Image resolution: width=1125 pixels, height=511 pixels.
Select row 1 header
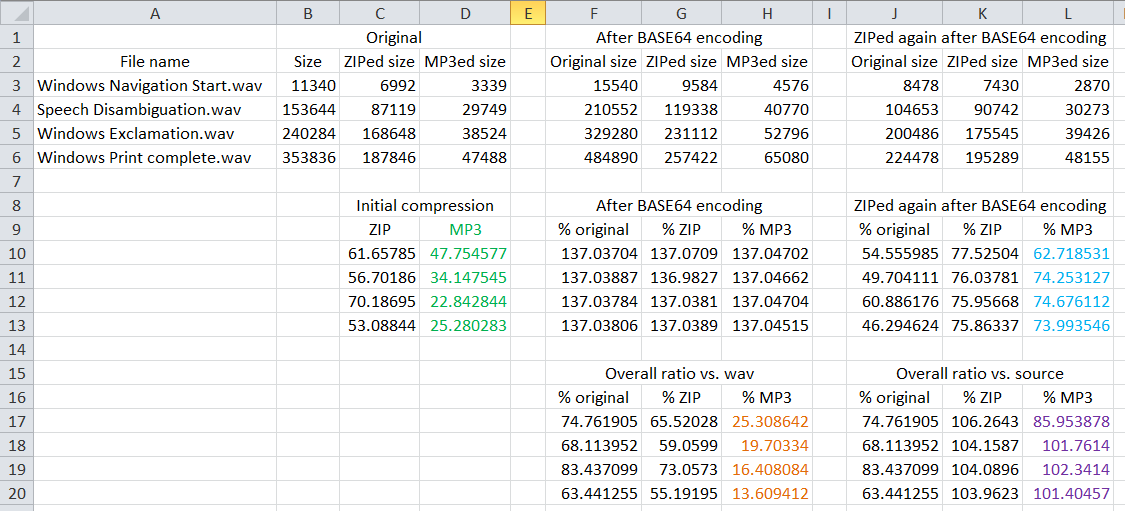click(x=16, y=37)
